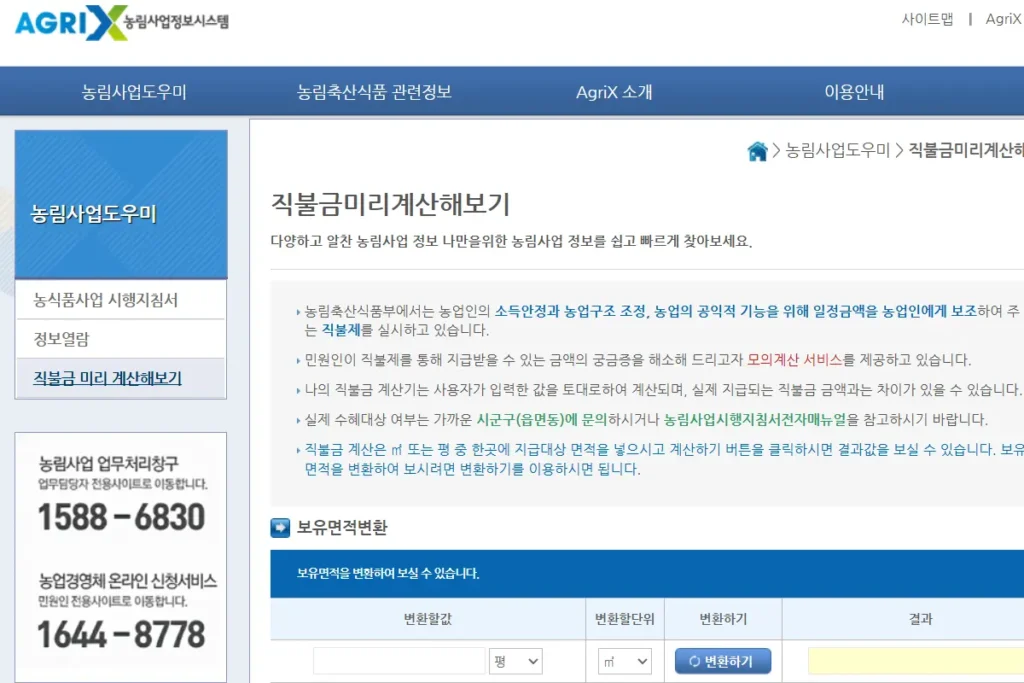Open the AgriX 소개 menu
The height and width of the screenshot is (683, 1024).
pos(614,91)
